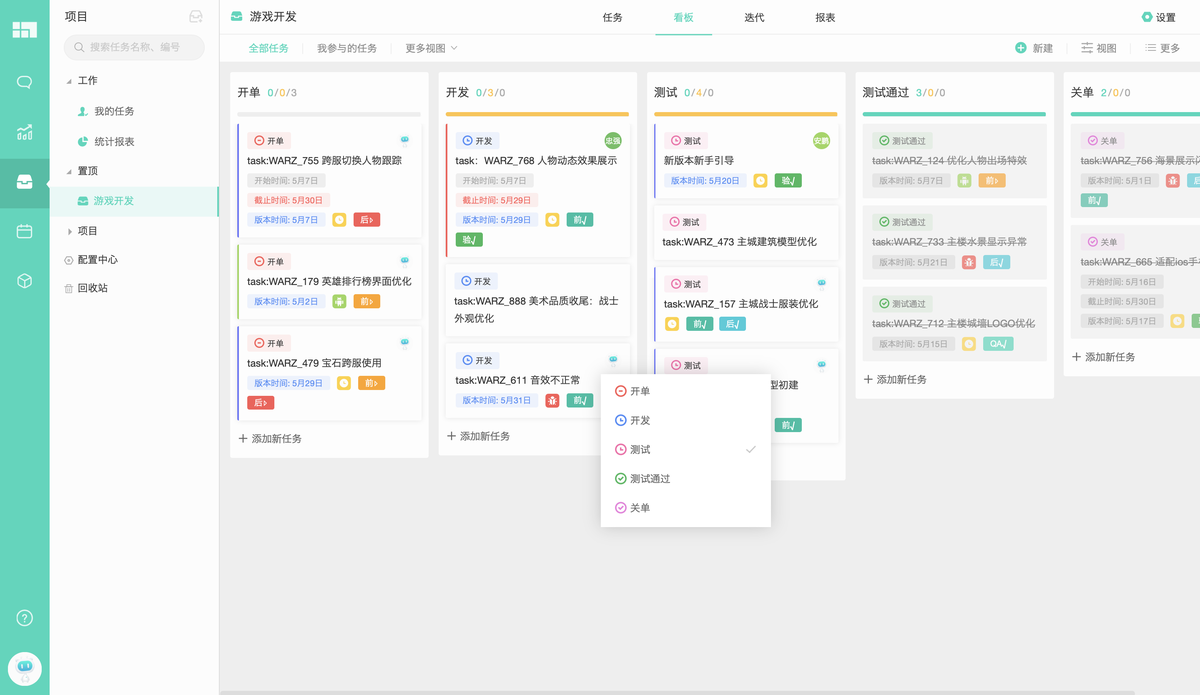The image size is (1200, 695).
Task: Choose 测试通过 status in the popup menu
Action: [650, 479]
